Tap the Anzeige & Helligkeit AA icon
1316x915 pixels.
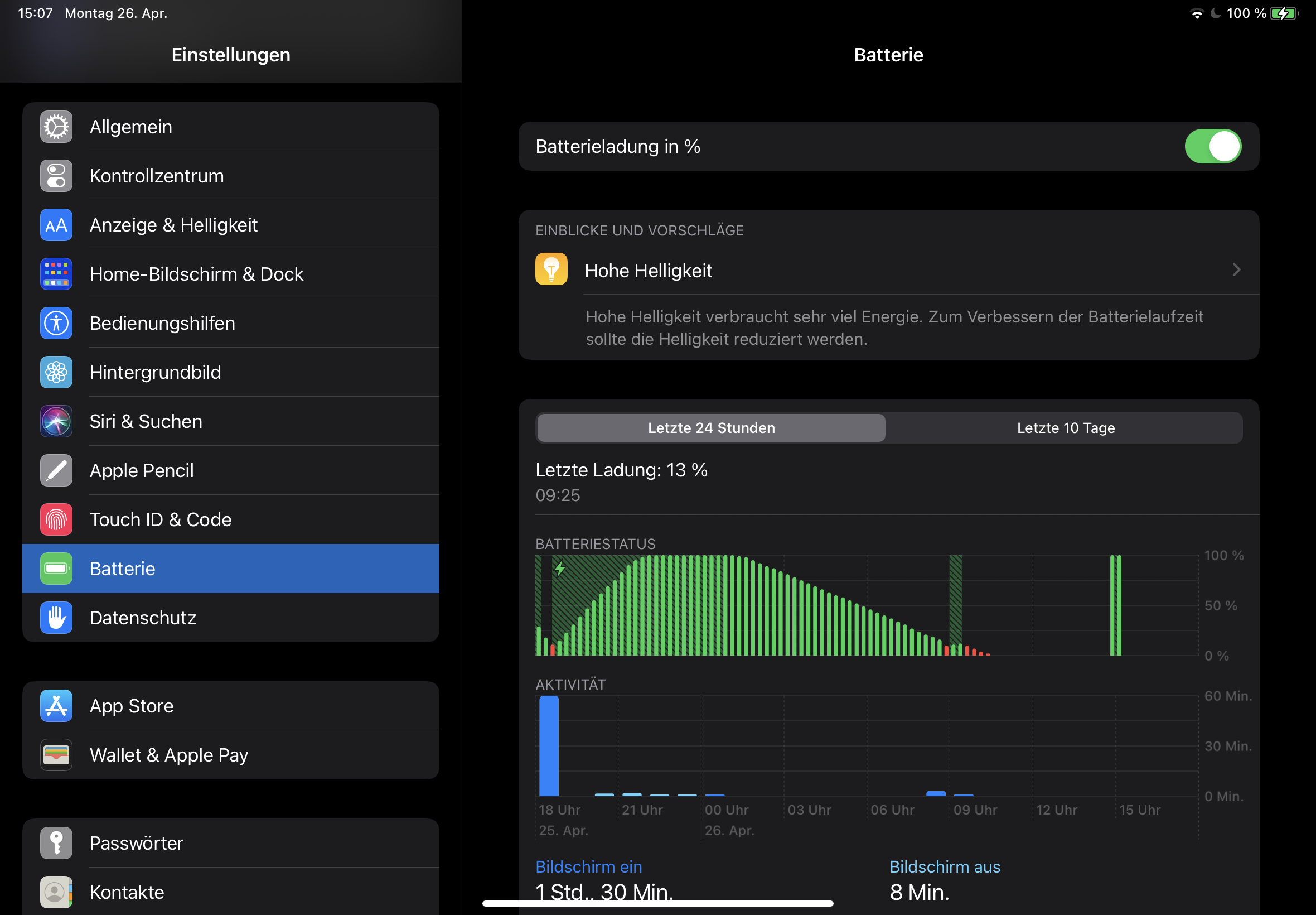(x=56, y=225)
